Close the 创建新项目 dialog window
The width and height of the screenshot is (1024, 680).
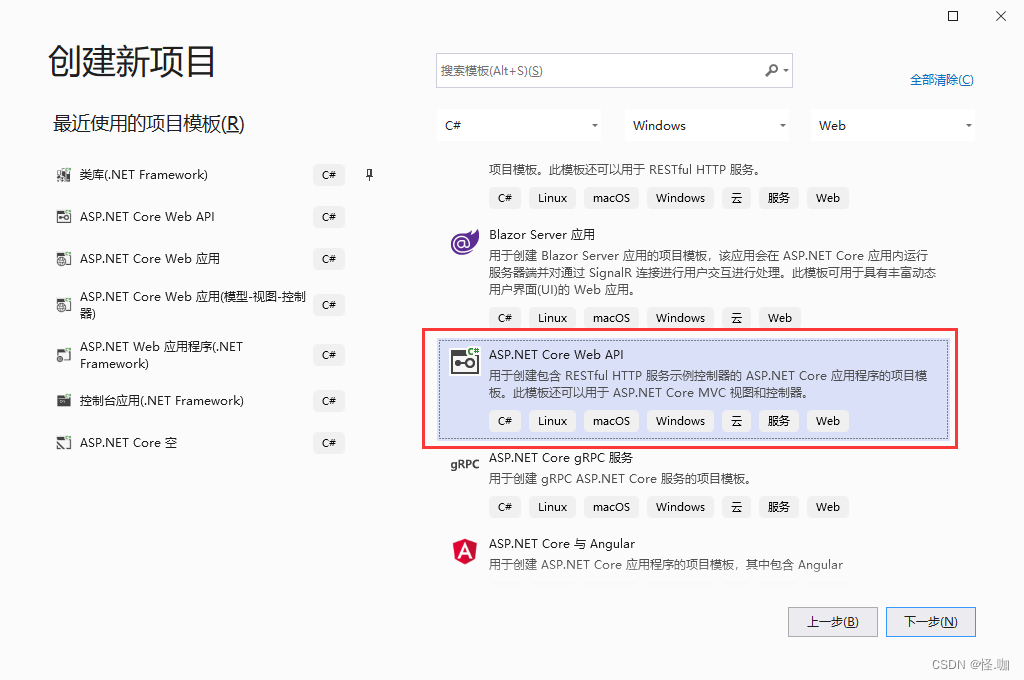click(1000, 16)
